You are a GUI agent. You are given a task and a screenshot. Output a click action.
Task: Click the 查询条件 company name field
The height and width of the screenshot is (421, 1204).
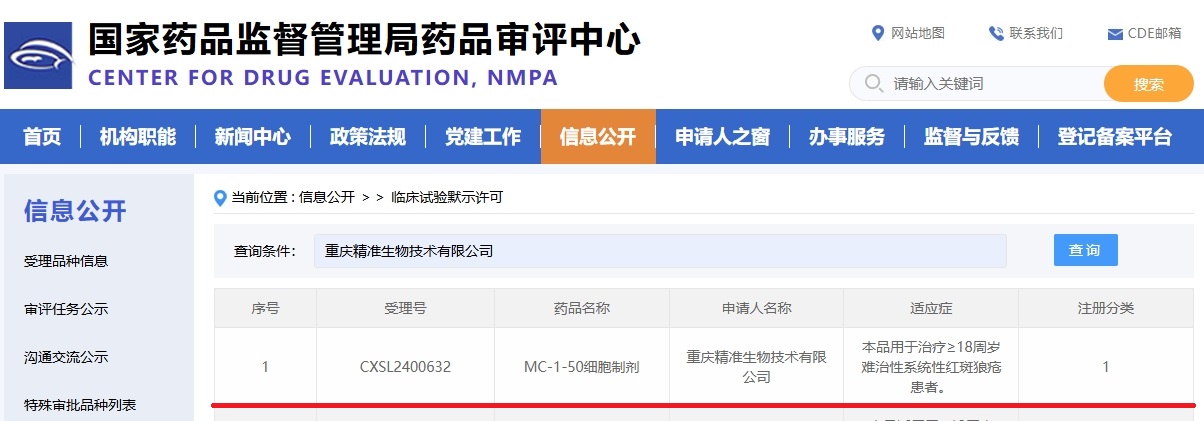660,251
